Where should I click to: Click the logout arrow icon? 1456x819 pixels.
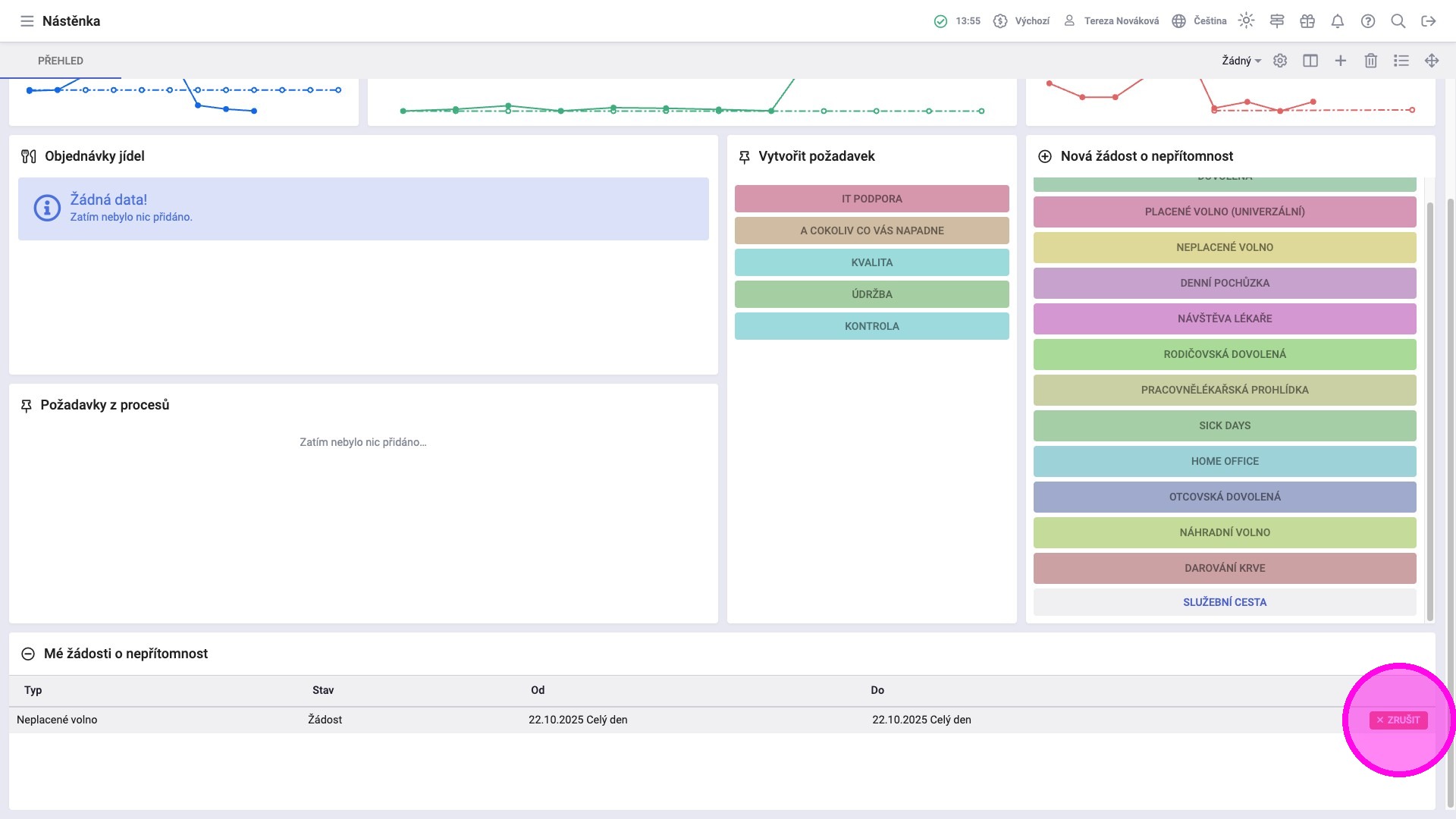pos(1429,21)
